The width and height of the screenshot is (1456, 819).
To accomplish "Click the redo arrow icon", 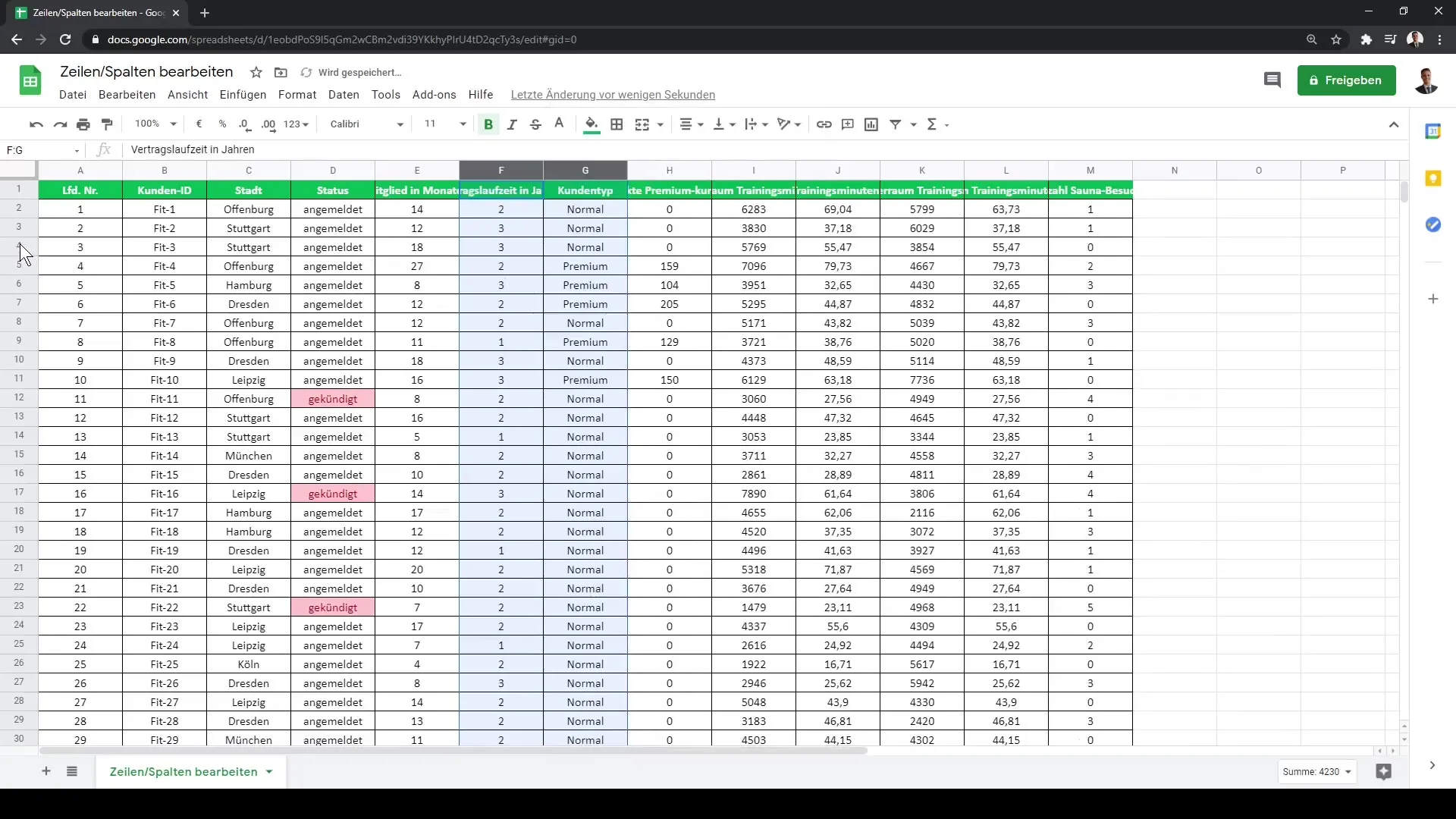I will click(60, 124).
